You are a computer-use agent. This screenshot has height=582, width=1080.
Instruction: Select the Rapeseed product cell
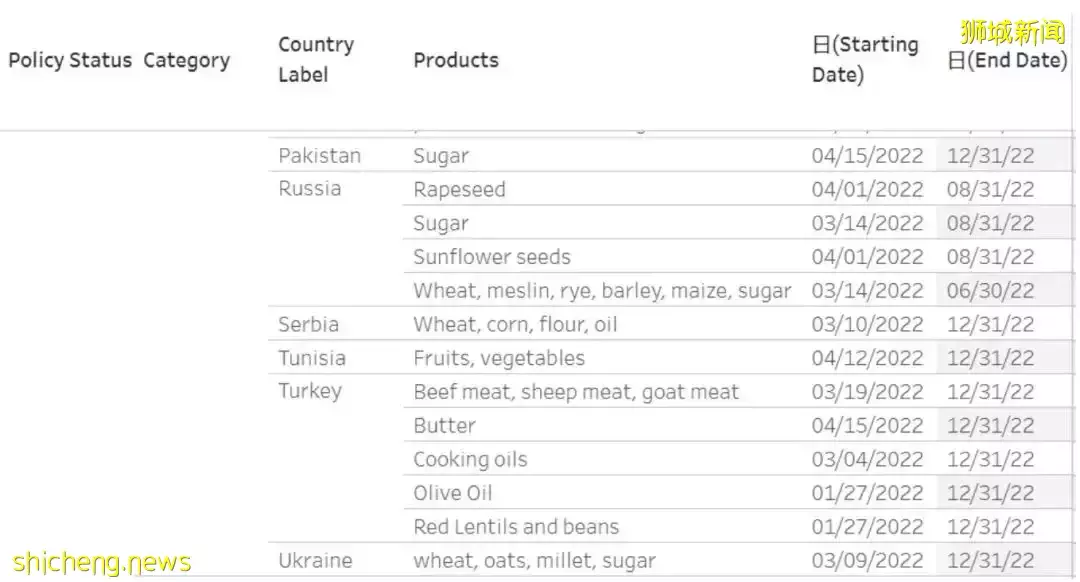(x=459, y=190)
